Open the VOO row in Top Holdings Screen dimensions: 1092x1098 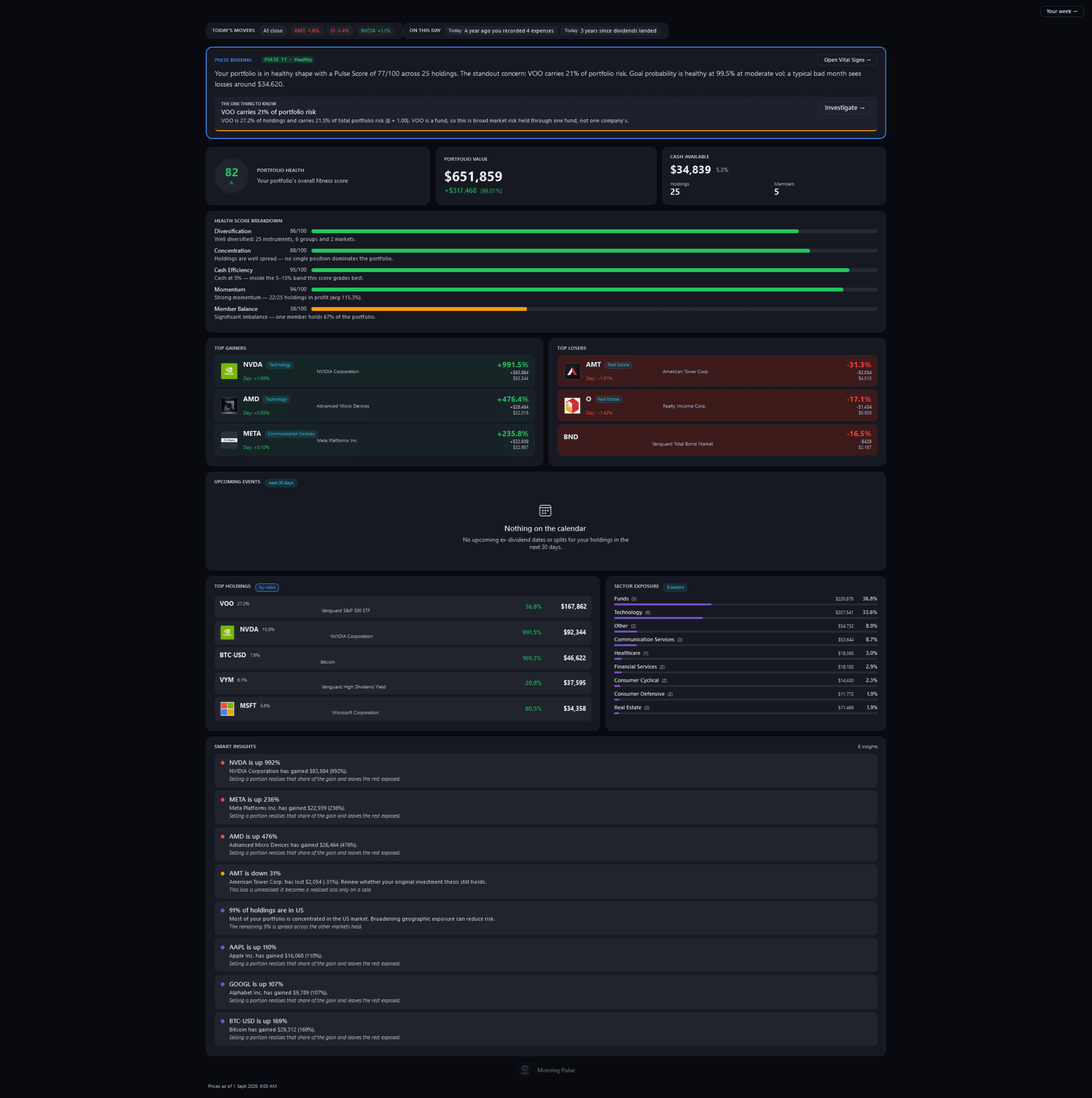pyautogui.click(x=403, y=607)
